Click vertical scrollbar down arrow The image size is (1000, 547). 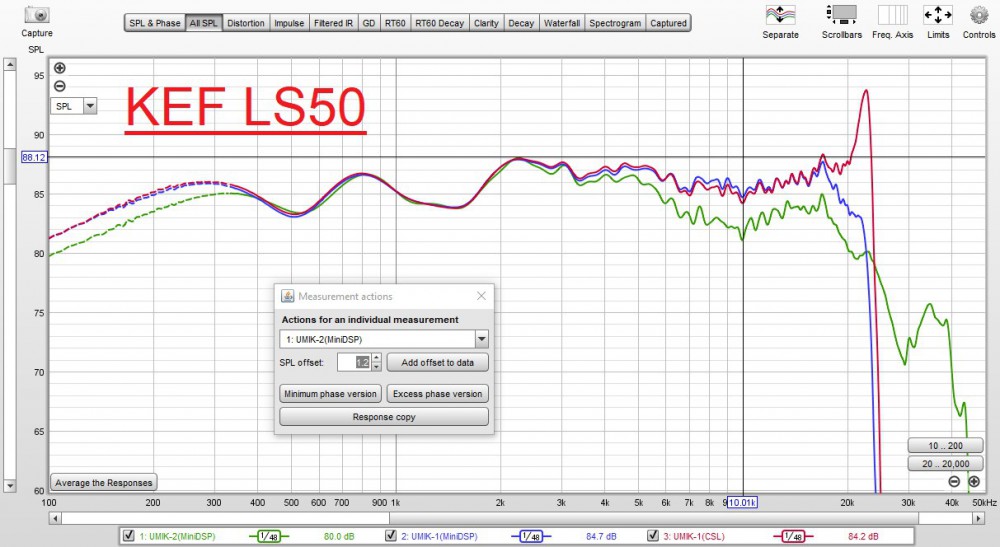(9, 485)
